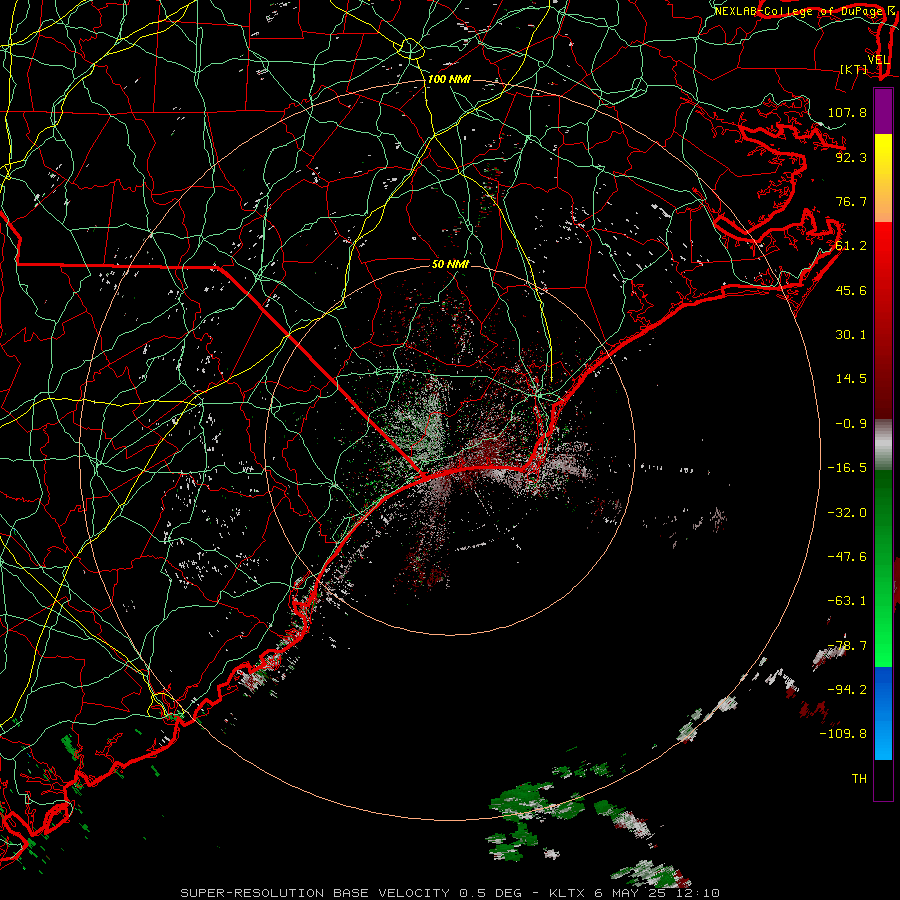Click the purple segment of velocity color bar
The width and height of the screenshot is (900, 900).
click(x=883, y=111)
